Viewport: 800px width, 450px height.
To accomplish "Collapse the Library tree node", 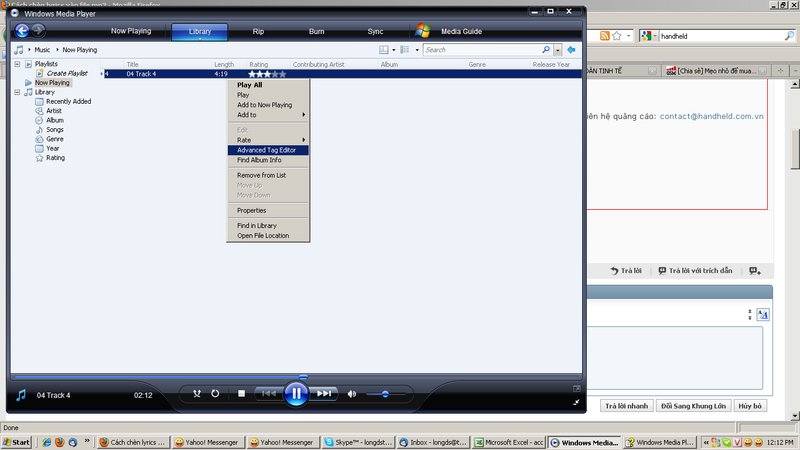I will (18, 92).
